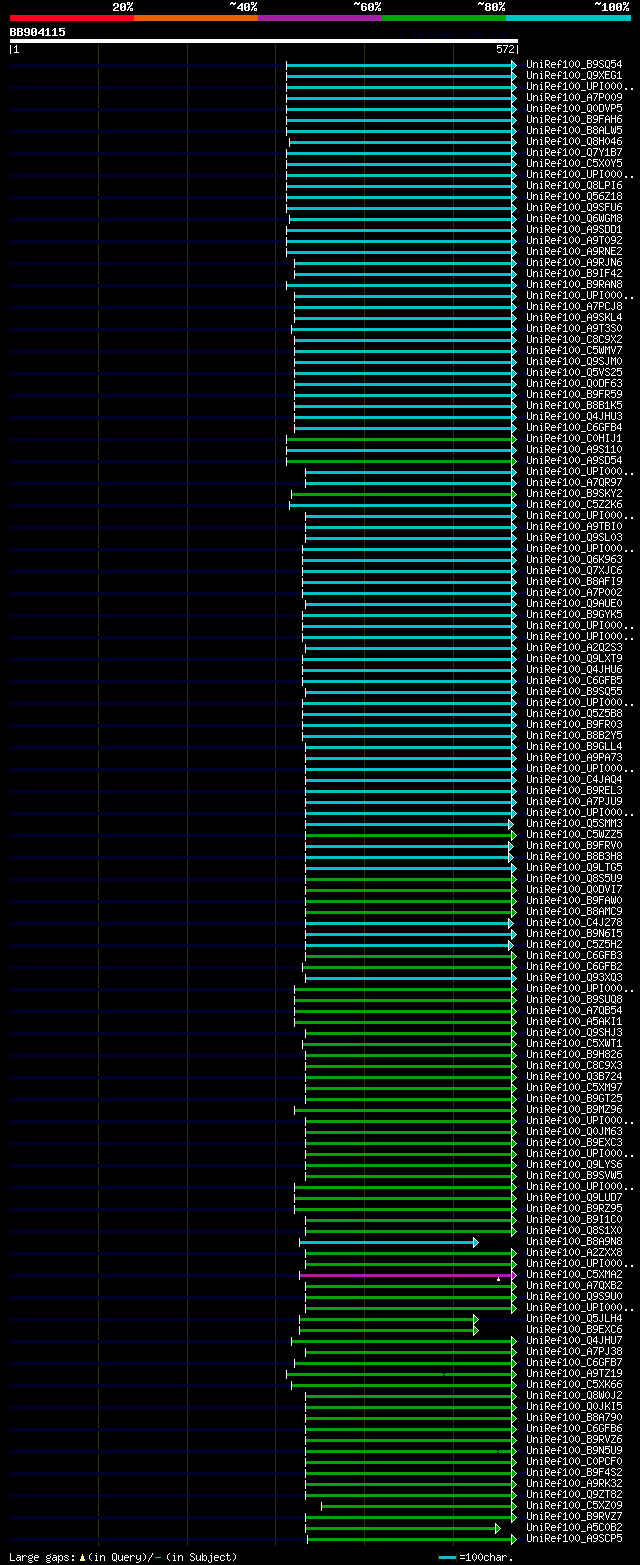
Task: Click the green alignment bar for UniRef100_B9SKY2
Action: click(404, 493)
